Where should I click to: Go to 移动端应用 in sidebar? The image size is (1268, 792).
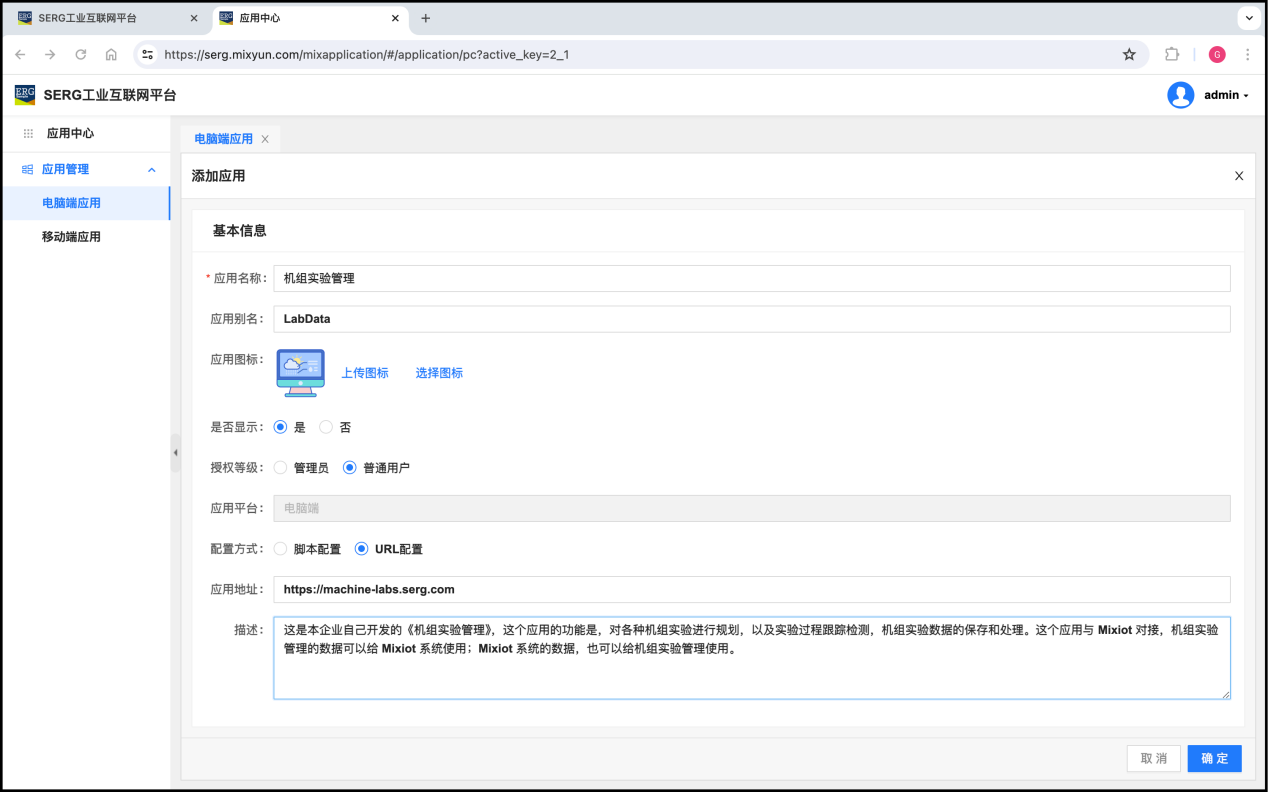pyautogui.click(x=71, y=237)
